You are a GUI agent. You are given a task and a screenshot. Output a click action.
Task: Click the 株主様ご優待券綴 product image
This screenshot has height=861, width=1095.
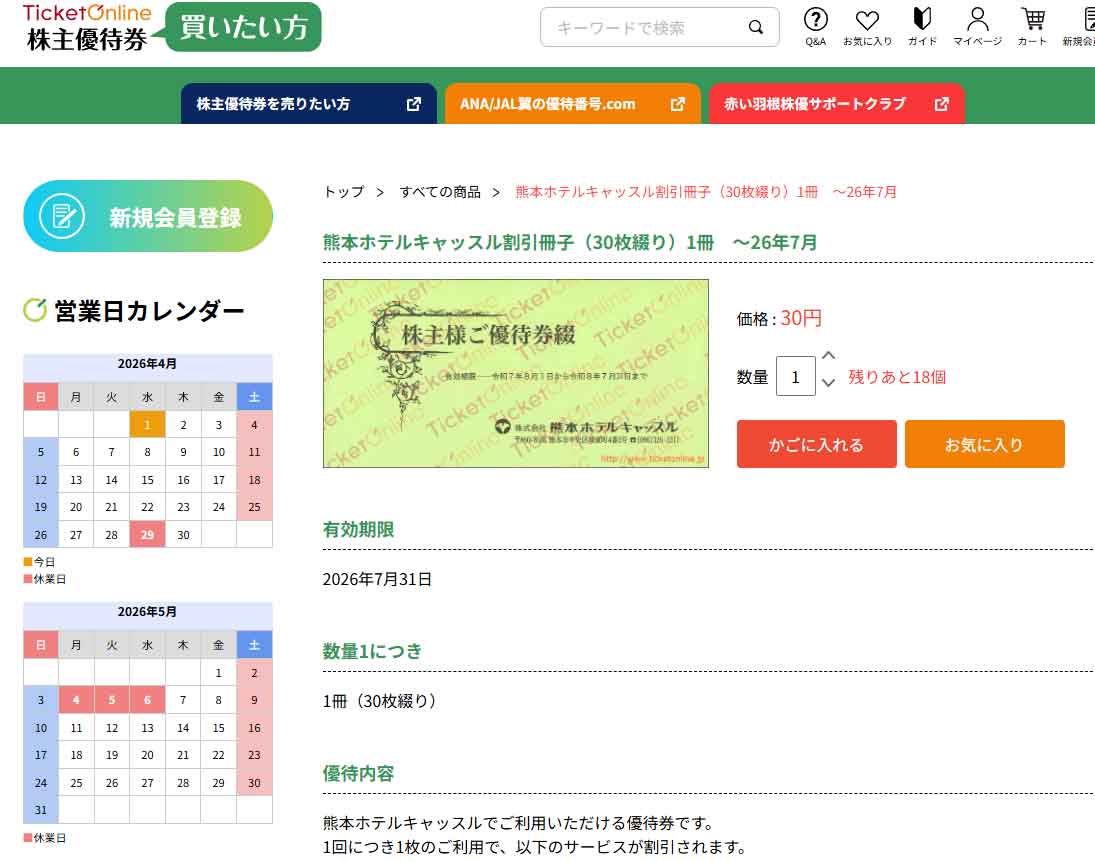click(515, 373)
